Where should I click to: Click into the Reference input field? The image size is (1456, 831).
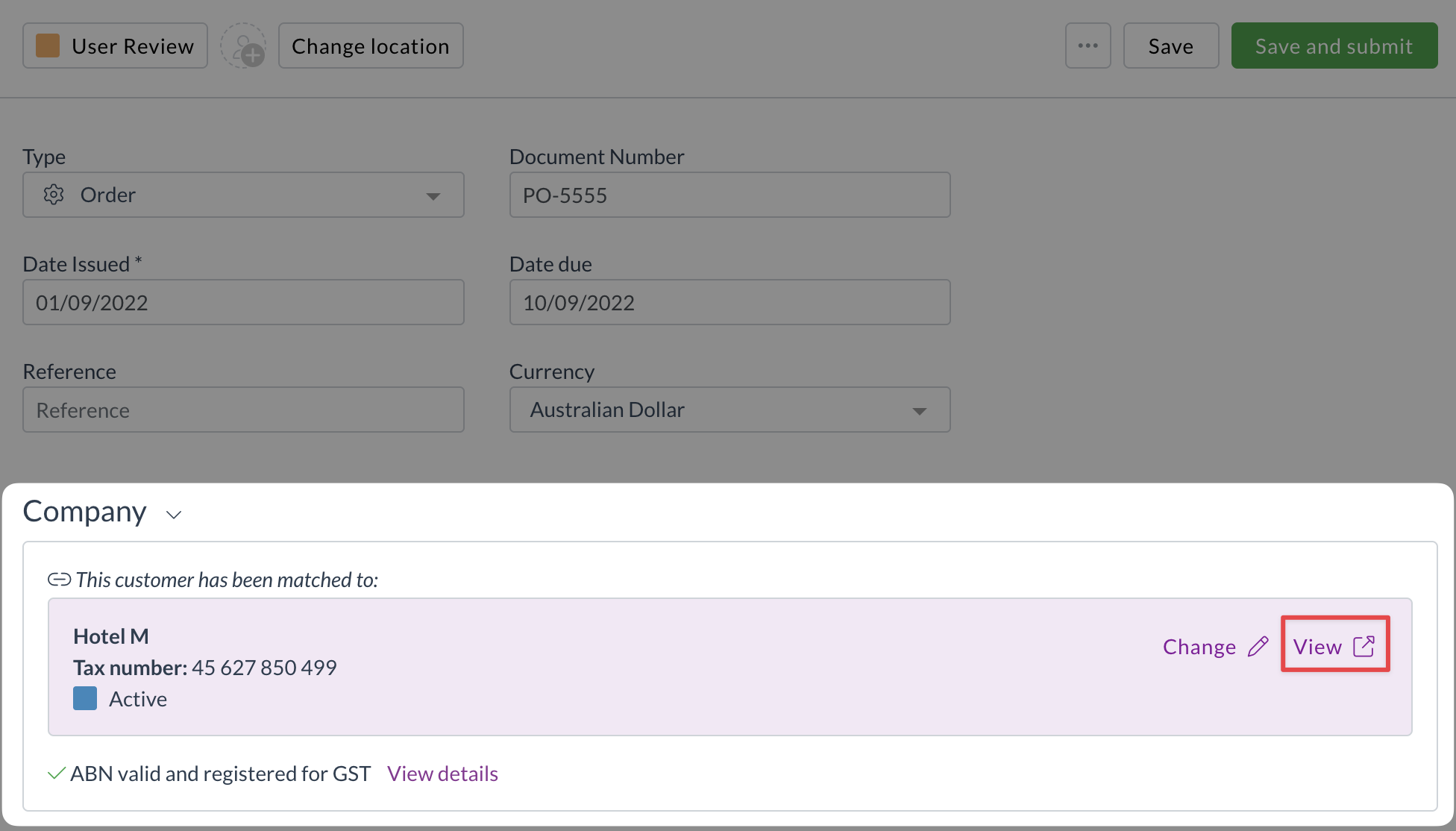click(243, 410)
